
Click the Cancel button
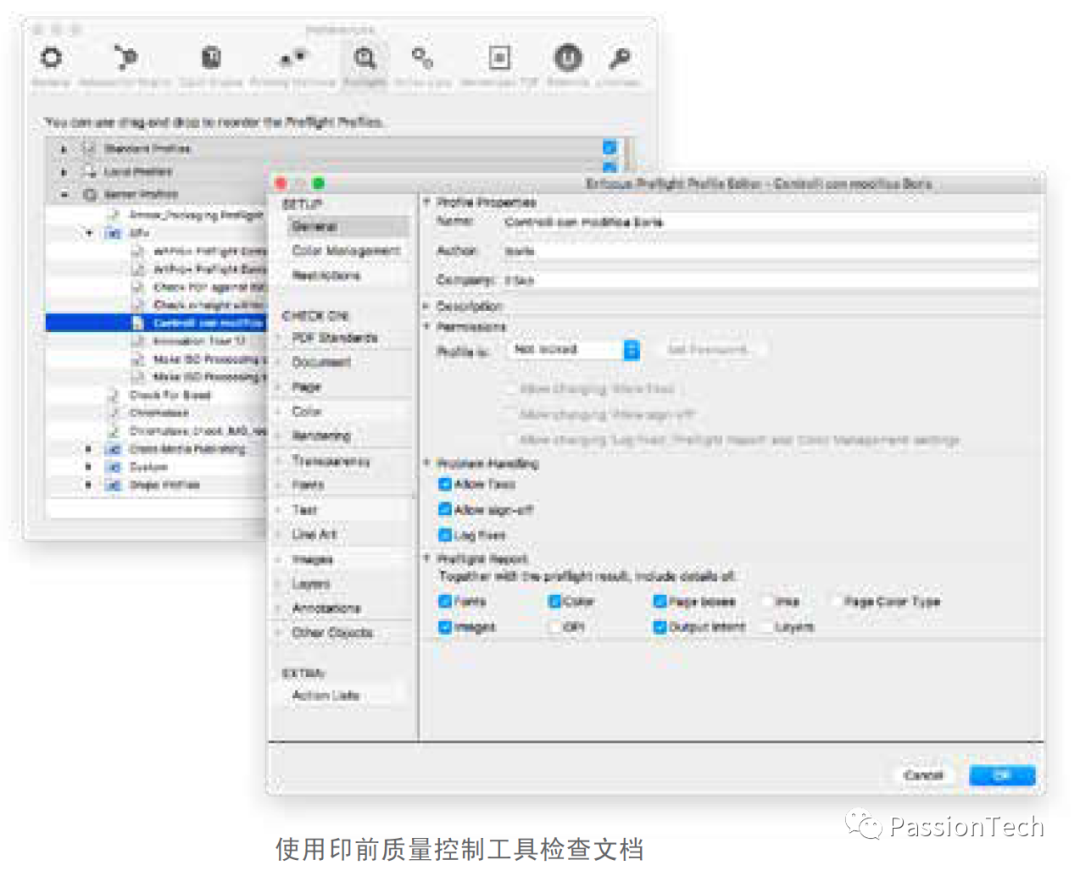point(923,775)
